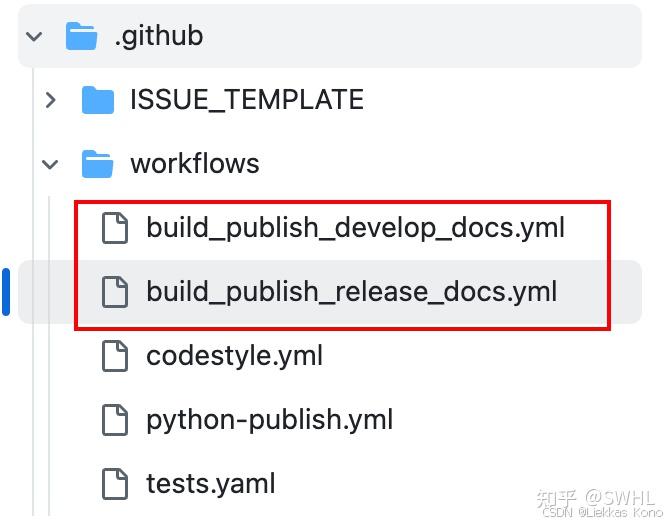Click the ISSUE_TEMPLATE folder icon

97,100
